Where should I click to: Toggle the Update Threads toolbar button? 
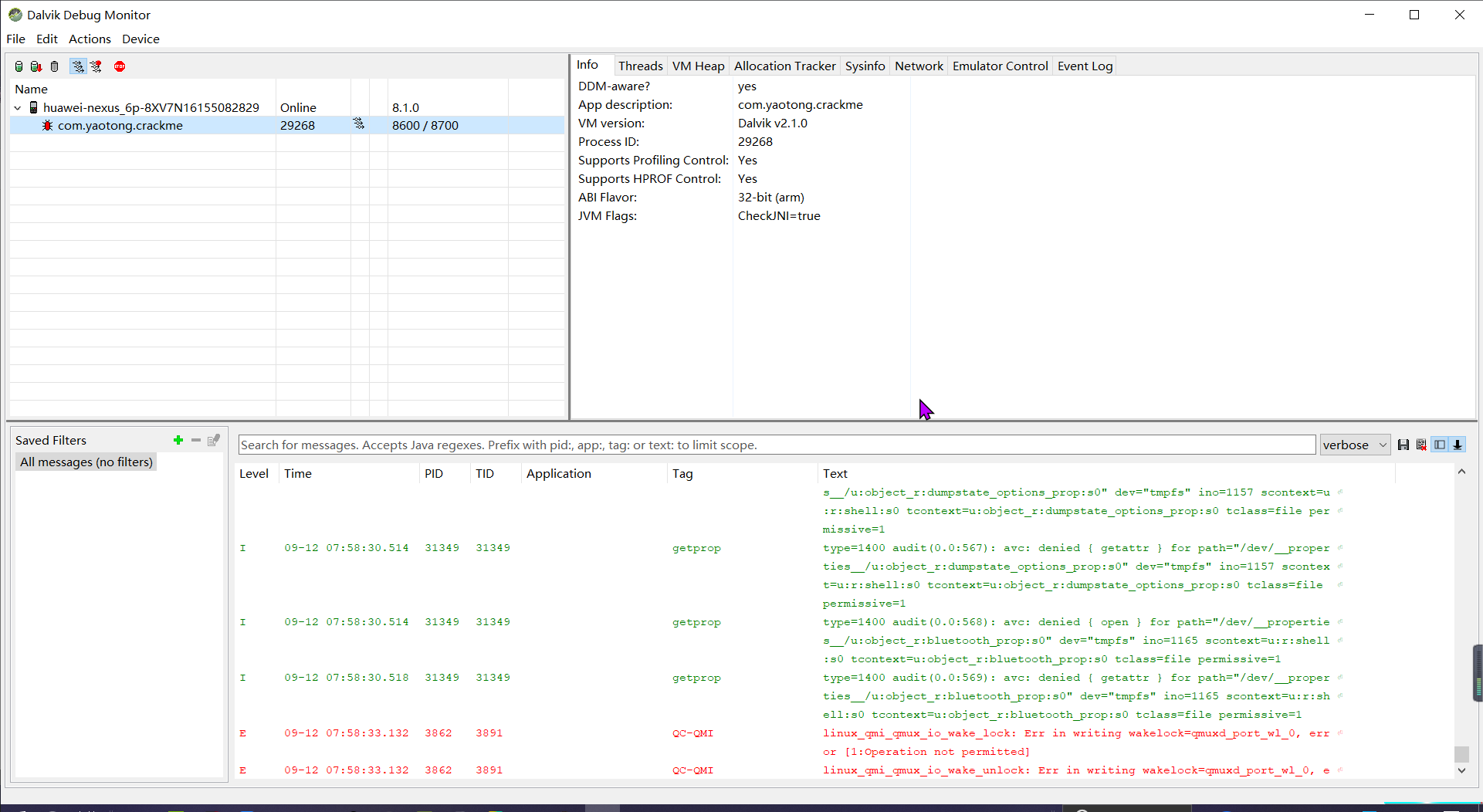[78, 66]
